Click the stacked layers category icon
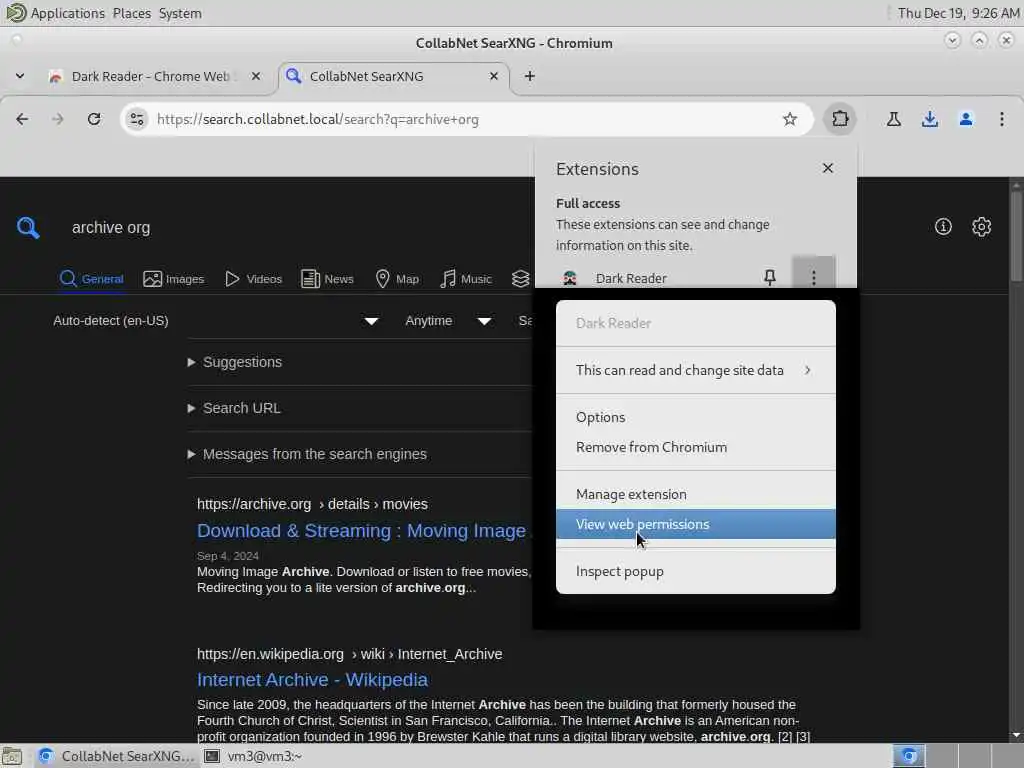Image resolution: width=1024 pixels, height=768 pixels. click(520, 279)
